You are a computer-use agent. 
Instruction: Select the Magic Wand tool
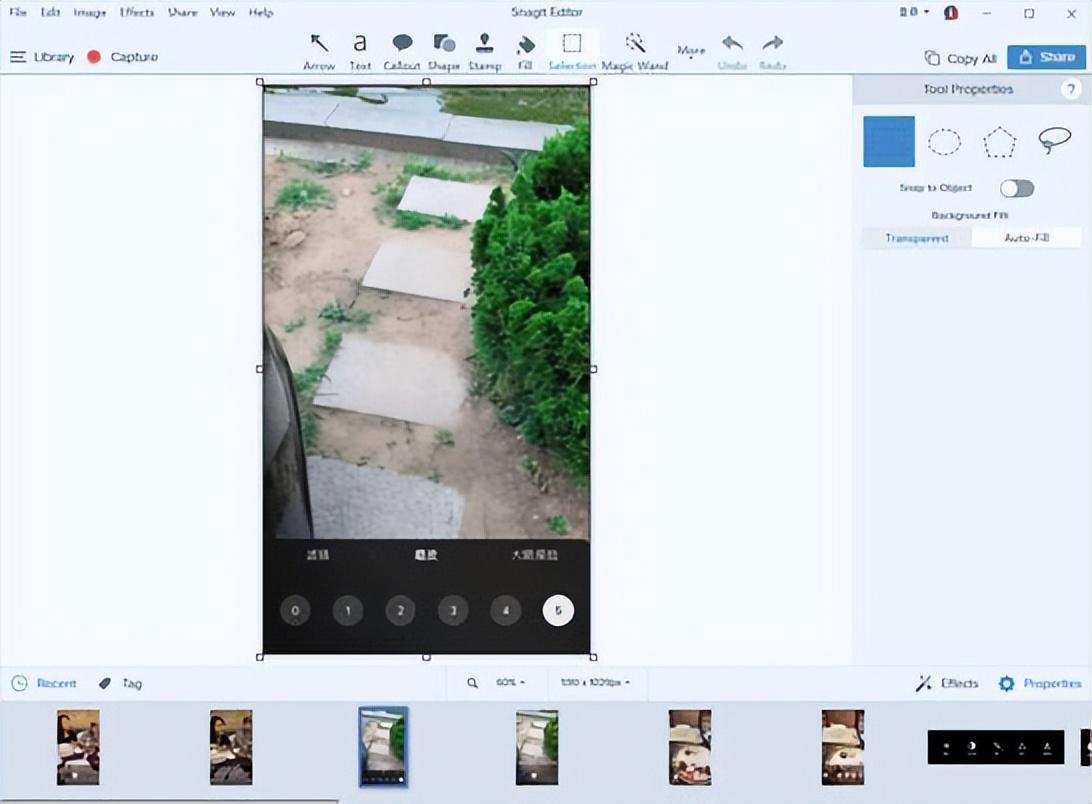[634, 52]
